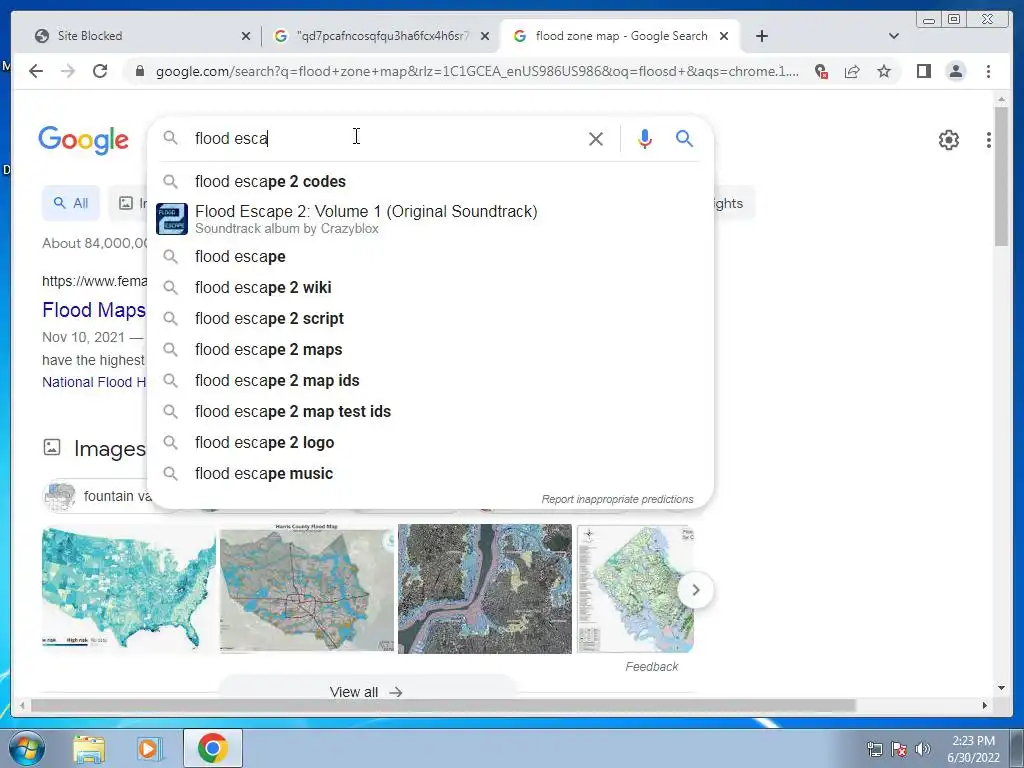Submit search with the blue magnifier

pyautogui.click(x=684, y=138)
